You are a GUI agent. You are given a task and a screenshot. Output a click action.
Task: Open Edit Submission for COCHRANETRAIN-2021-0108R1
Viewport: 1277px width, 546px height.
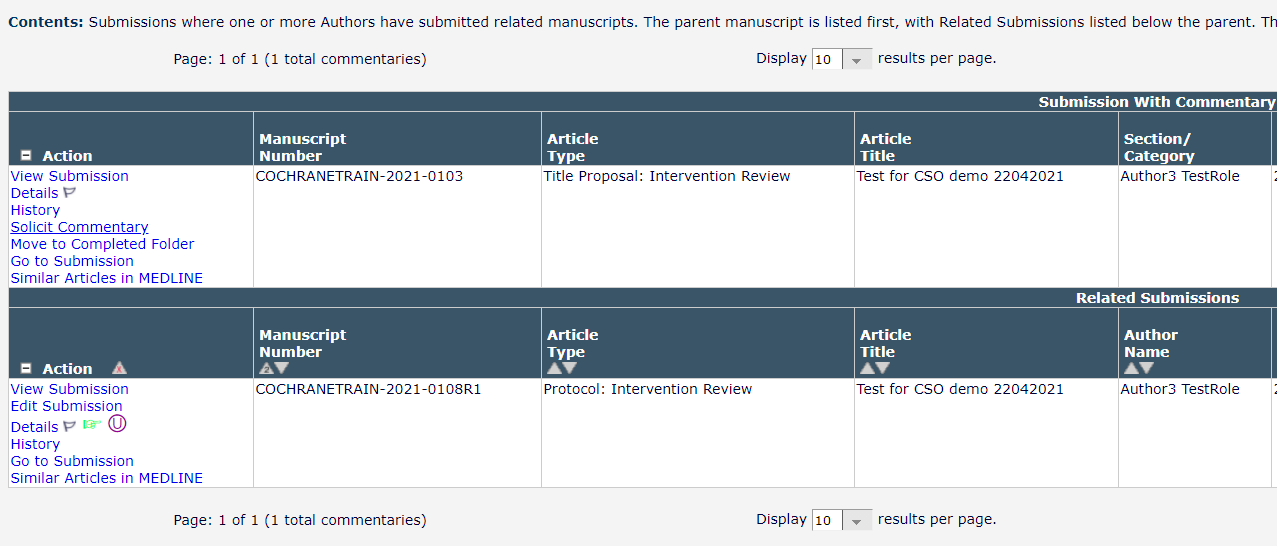(66, 406)
